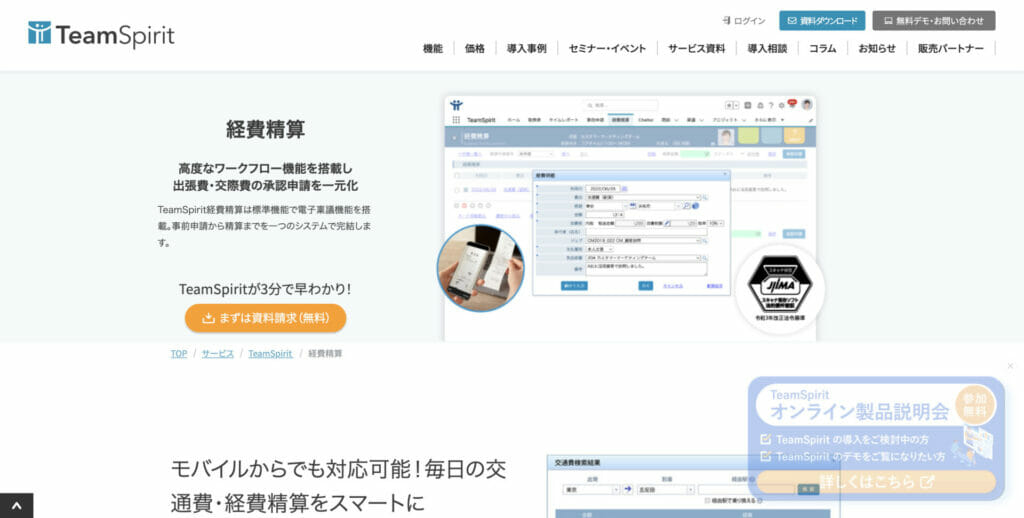Open the 機能 navigation menu

(432, 48)
